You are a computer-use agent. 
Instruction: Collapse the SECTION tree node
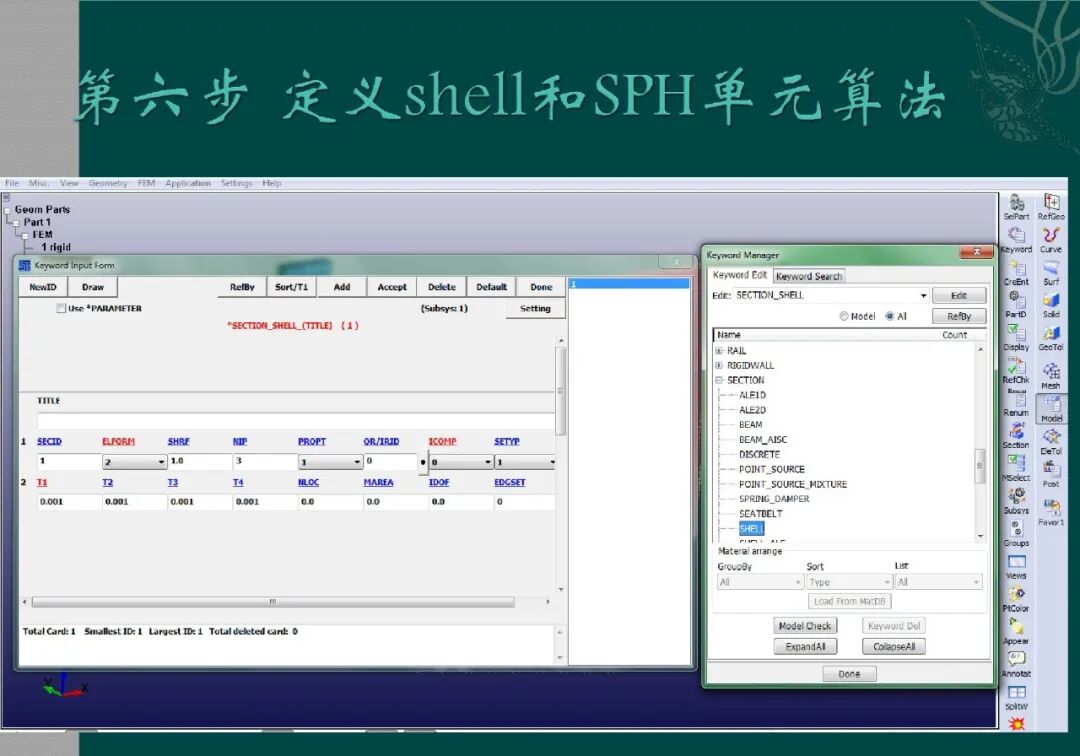719,380
